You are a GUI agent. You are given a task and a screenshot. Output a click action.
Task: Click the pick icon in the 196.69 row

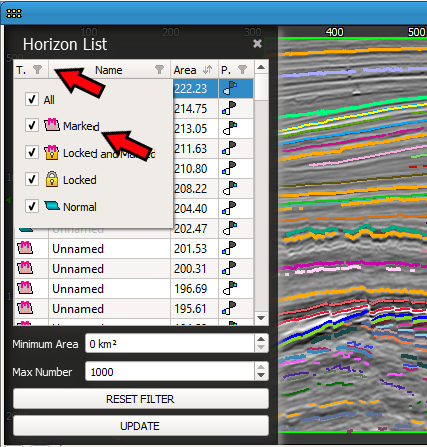(229, 289)
